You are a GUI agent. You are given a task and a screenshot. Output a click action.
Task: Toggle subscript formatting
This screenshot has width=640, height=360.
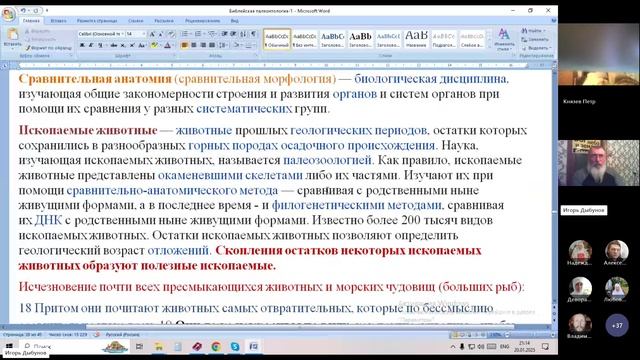(x=123, y=45)
